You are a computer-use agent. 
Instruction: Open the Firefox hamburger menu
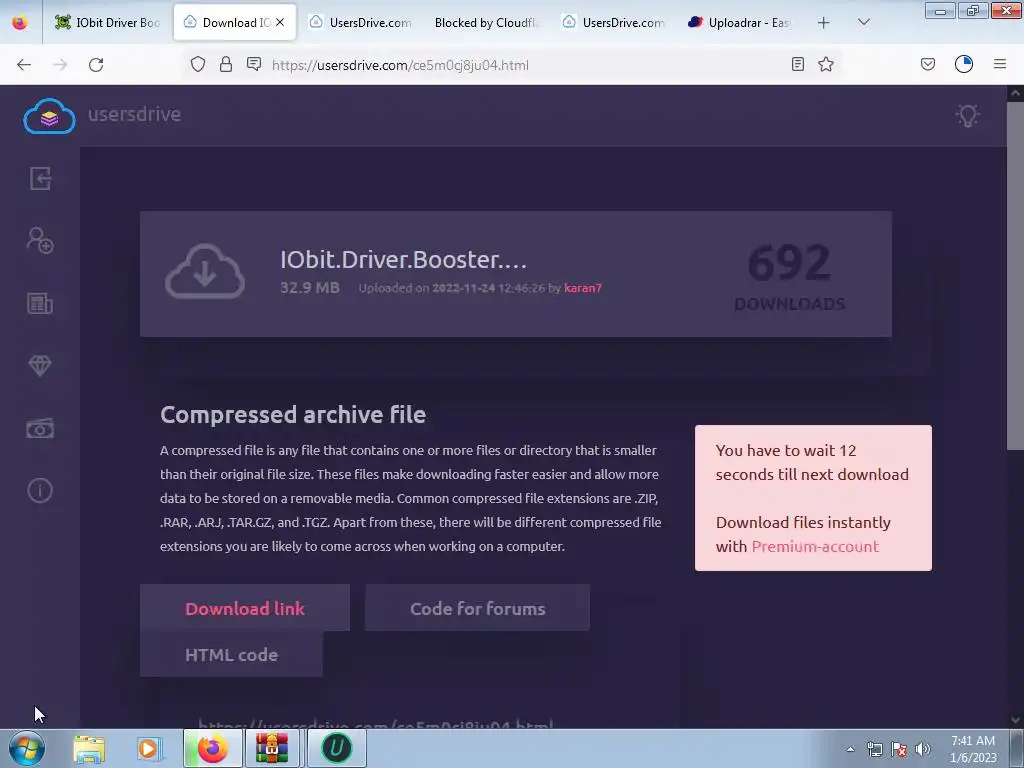pos(1000,64)
